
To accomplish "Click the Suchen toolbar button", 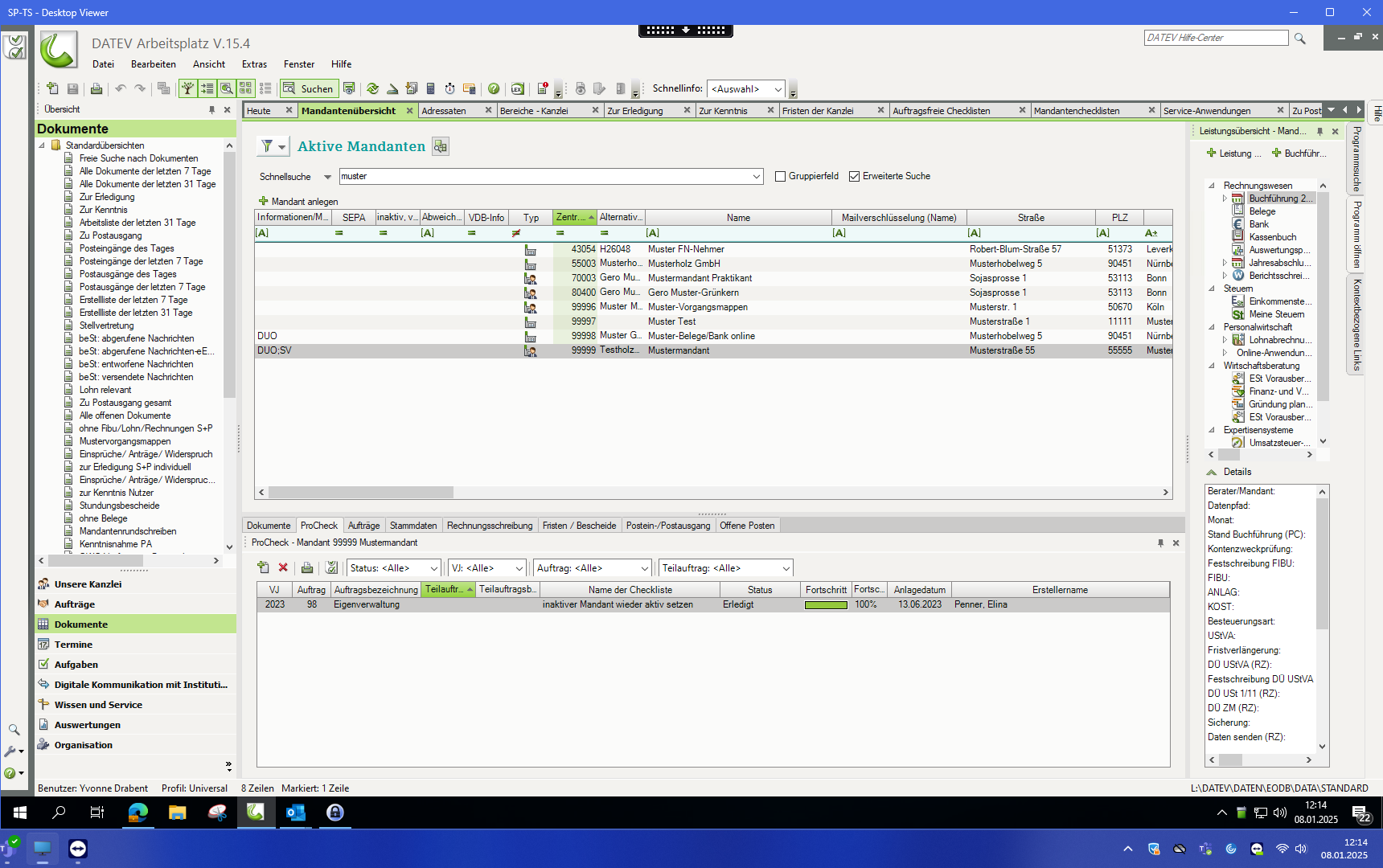I will click(x=308, y=89).
